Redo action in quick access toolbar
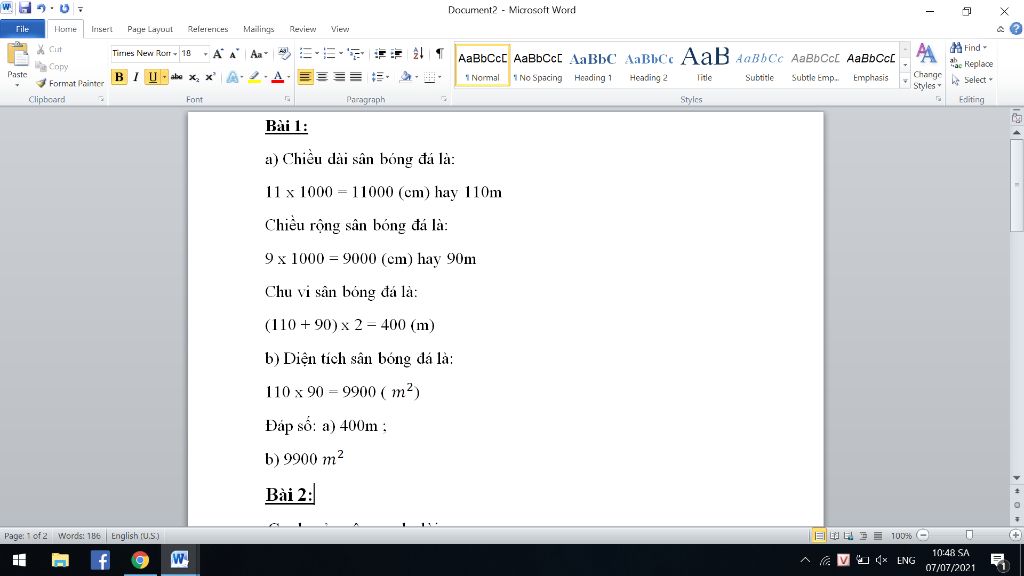1024x576 pixels. pyautogui.click(x=64, y=8)
